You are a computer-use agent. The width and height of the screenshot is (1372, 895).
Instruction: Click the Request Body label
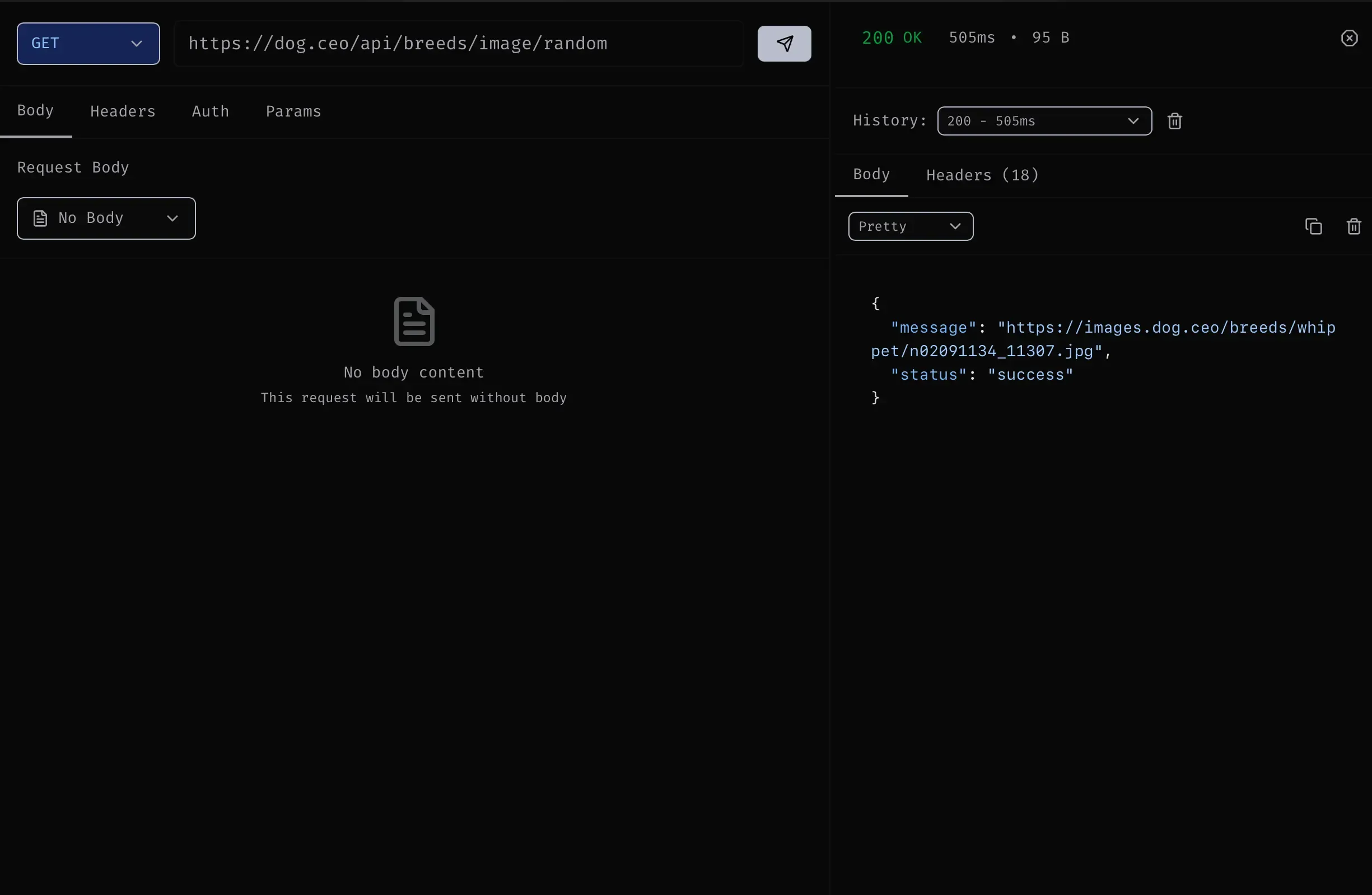pos(73,168)
